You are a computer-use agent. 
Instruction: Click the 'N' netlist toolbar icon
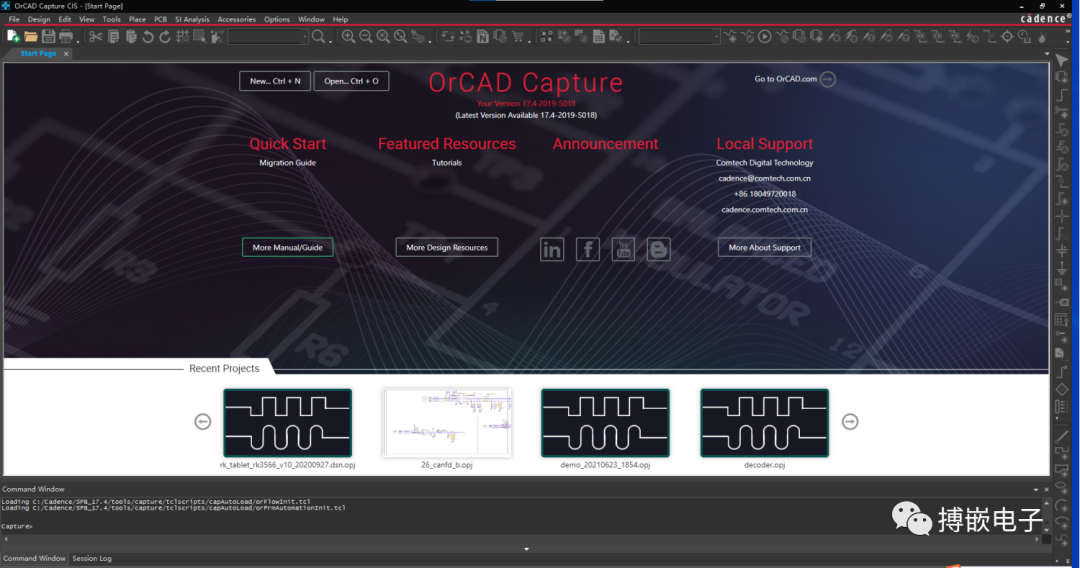coord(483,36)
